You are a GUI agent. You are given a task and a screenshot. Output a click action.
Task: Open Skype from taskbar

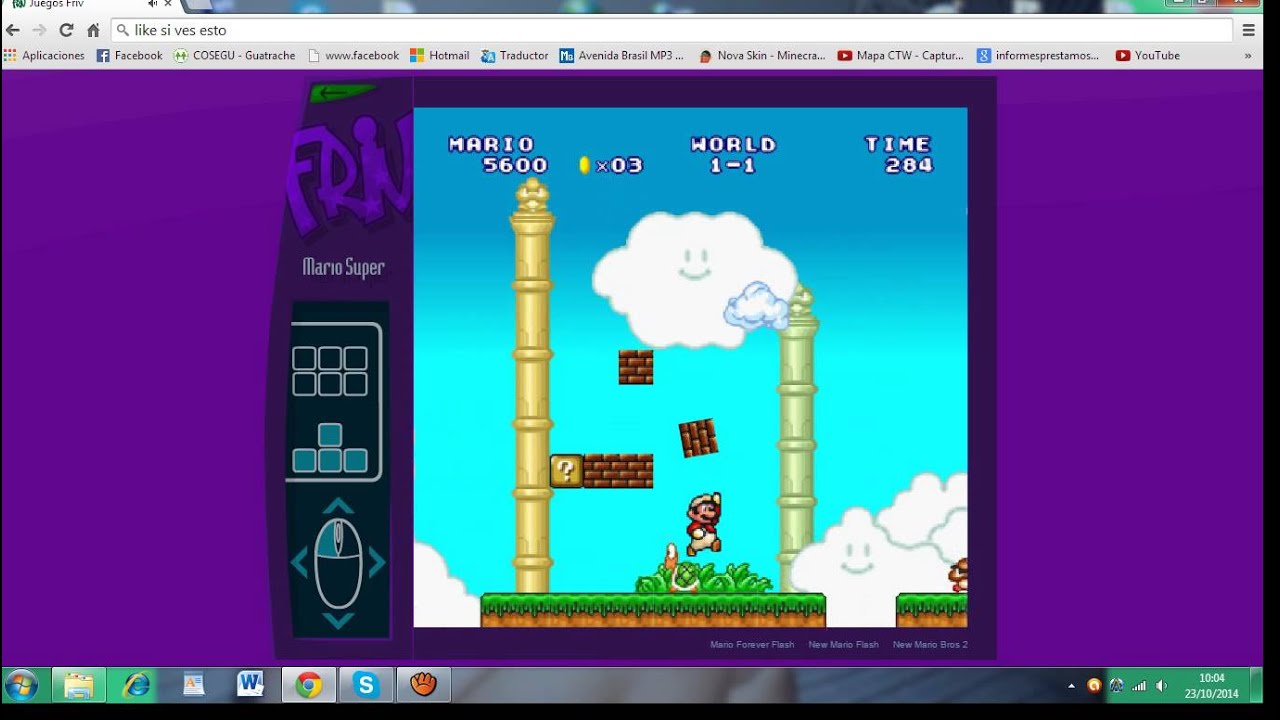(x=366, y=685)
